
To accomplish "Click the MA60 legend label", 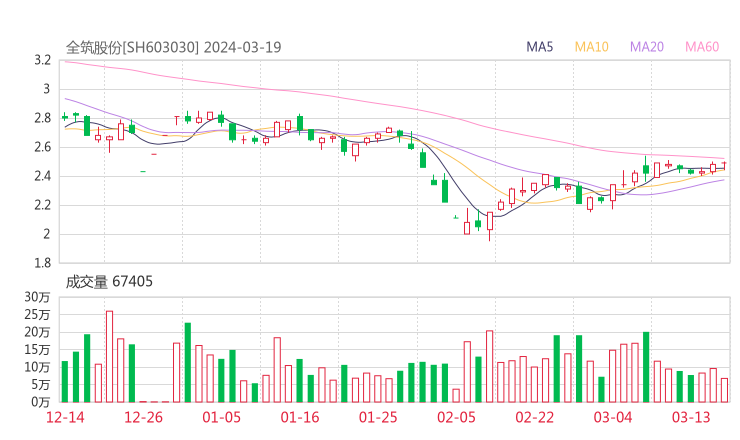I will coord(702,47).
